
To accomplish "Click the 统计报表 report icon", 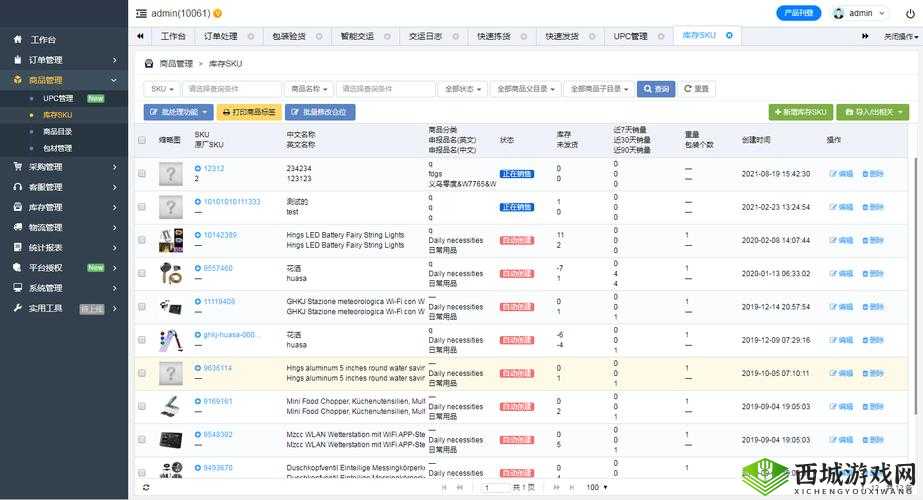I will [18, 247].
